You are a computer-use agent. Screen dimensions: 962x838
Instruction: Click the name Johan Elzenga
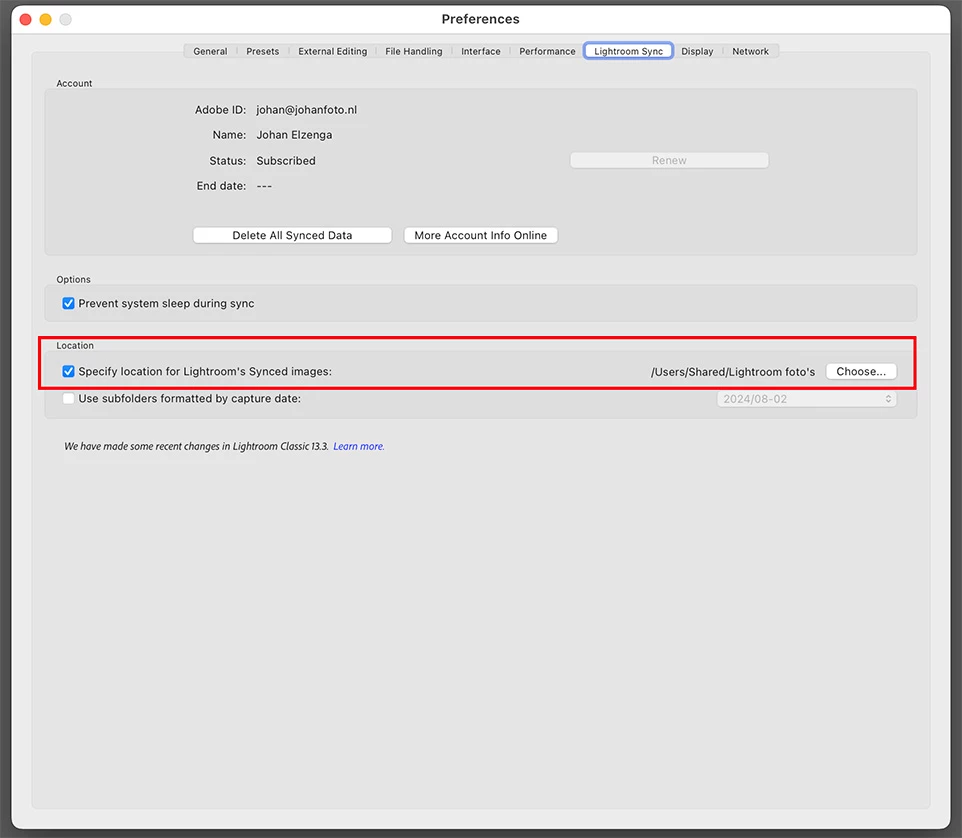click(294, 135)
